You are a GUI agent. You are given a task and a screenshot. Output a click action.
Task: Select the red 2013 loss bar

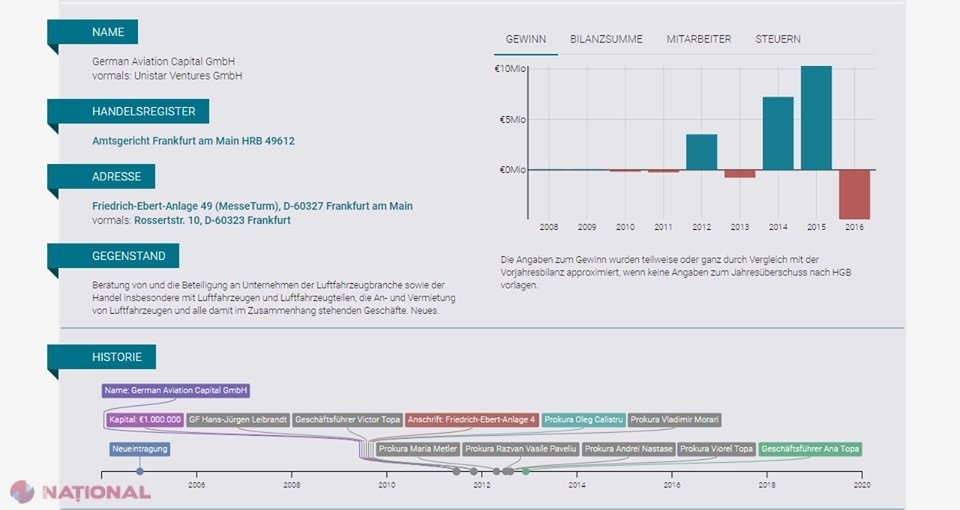[x=740, y=174]
